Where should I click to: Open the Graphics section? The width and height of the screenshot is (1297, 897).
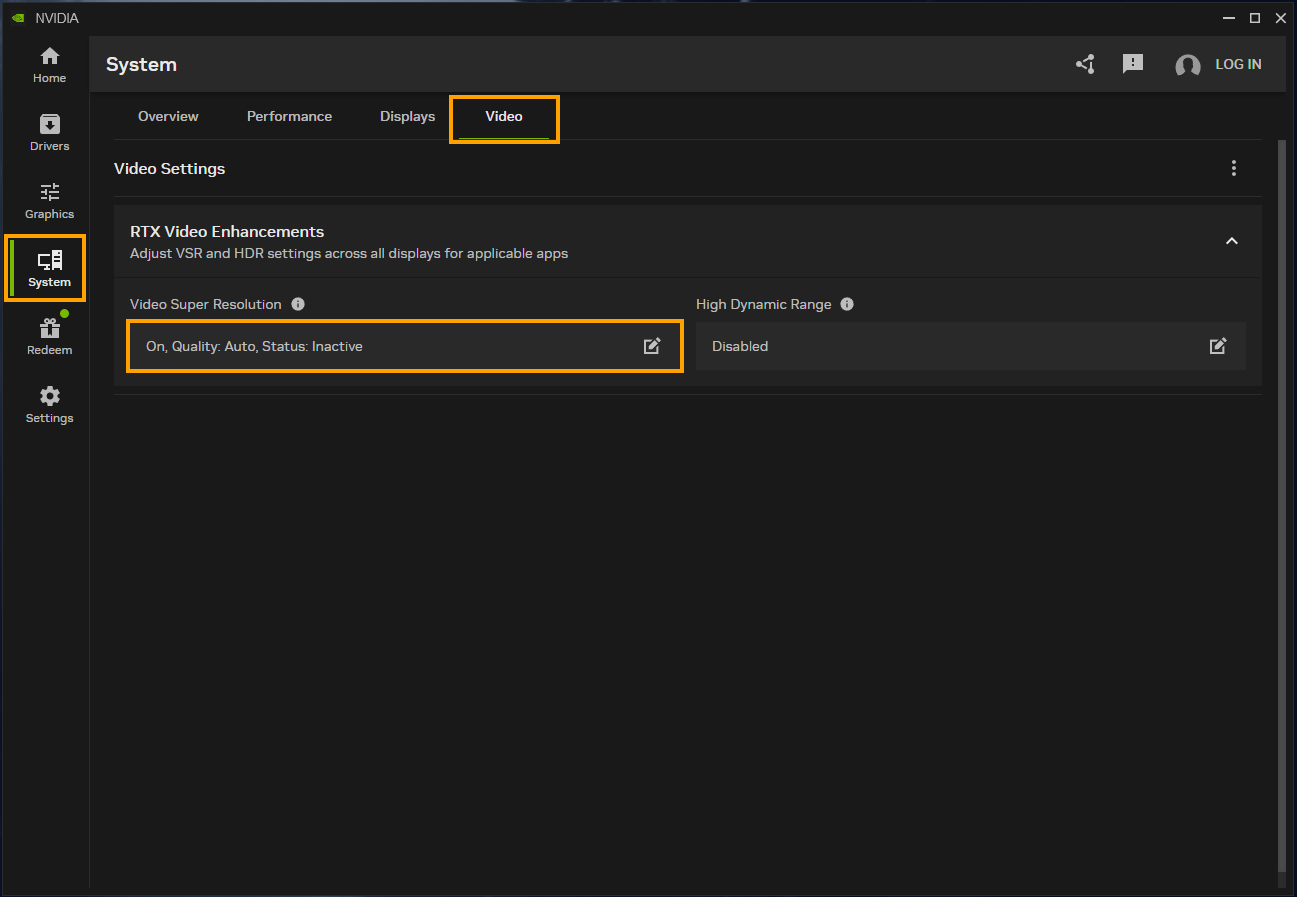coord(49,201)
